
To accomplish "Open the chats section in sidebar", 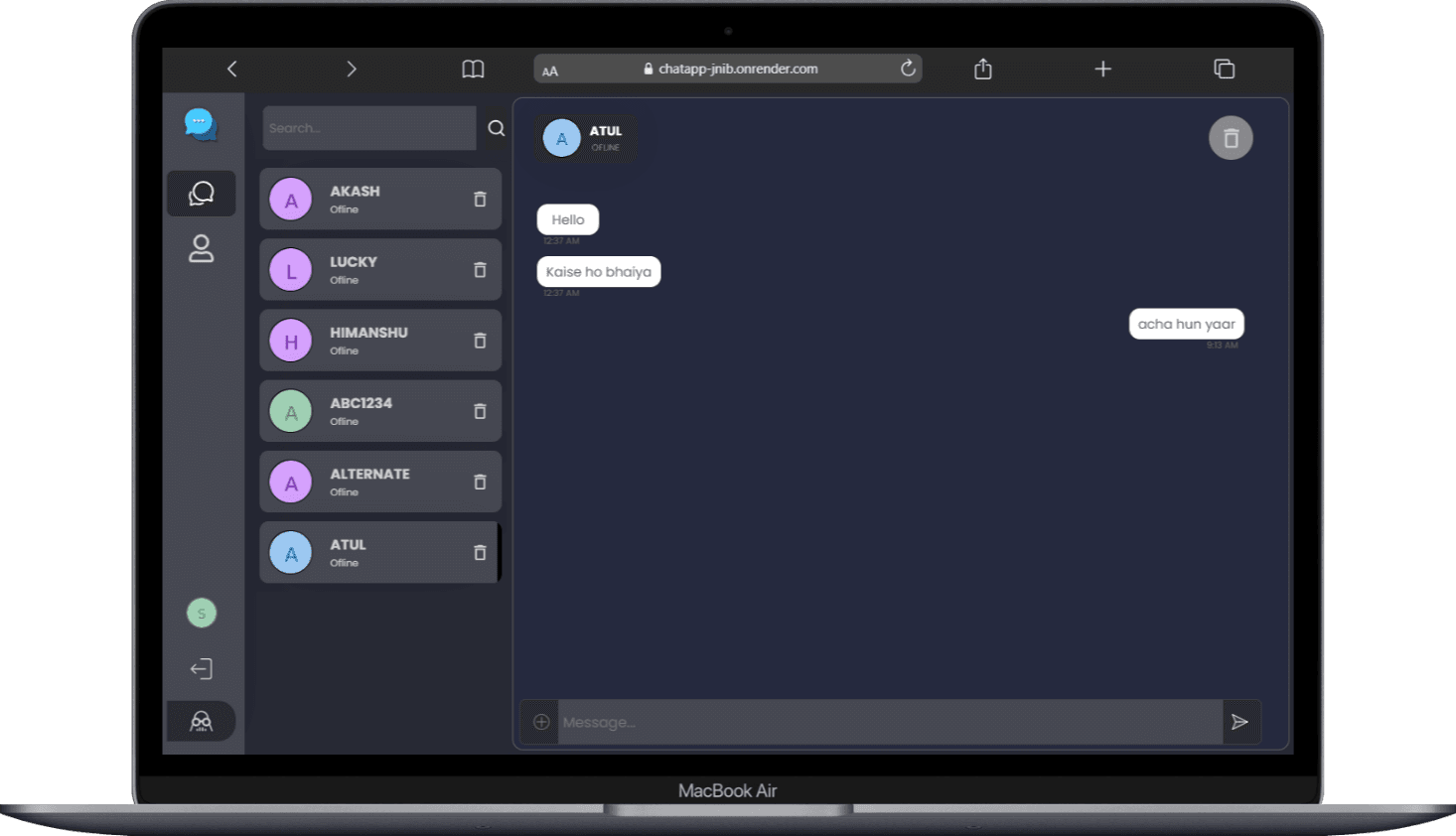I will click(202, 193).
